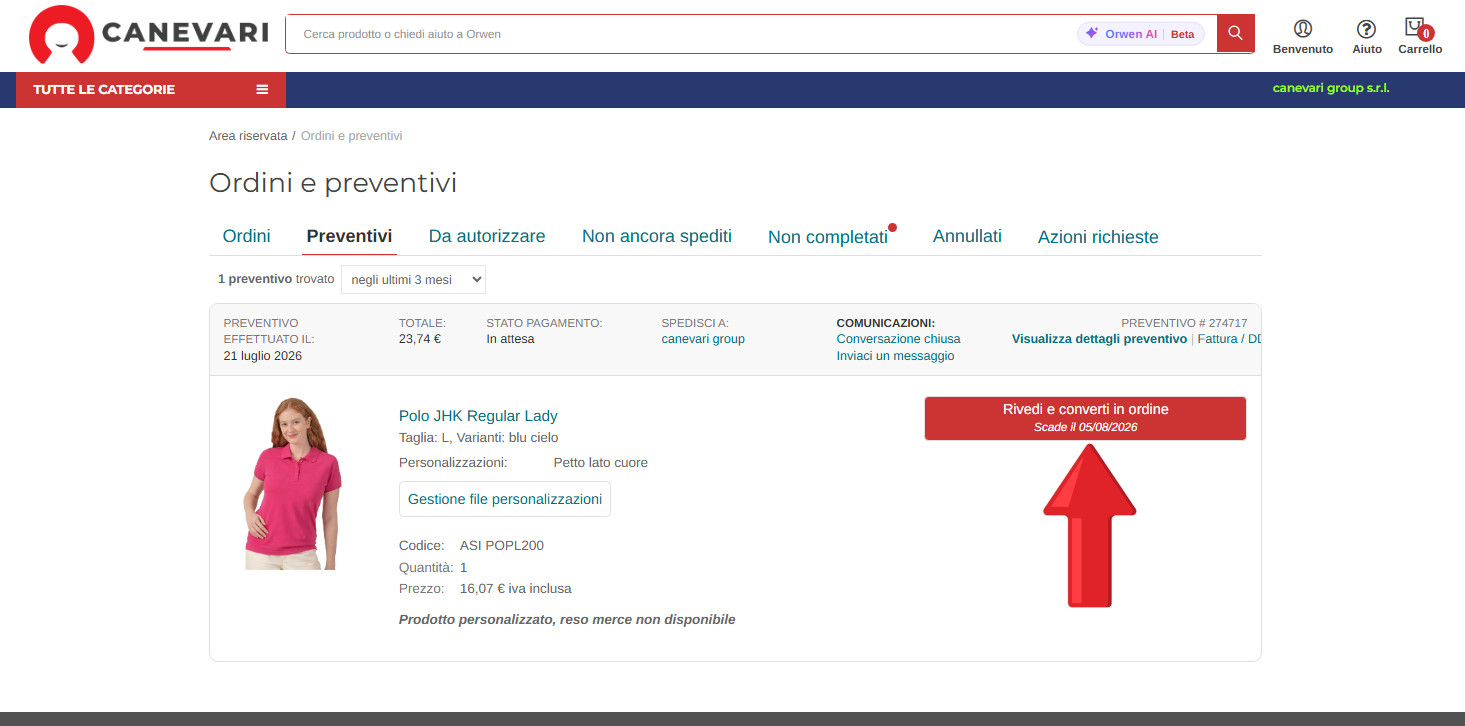Click the price 16,07 € iva inclusa
1465x726 pixels.
[x=516, y=589]
